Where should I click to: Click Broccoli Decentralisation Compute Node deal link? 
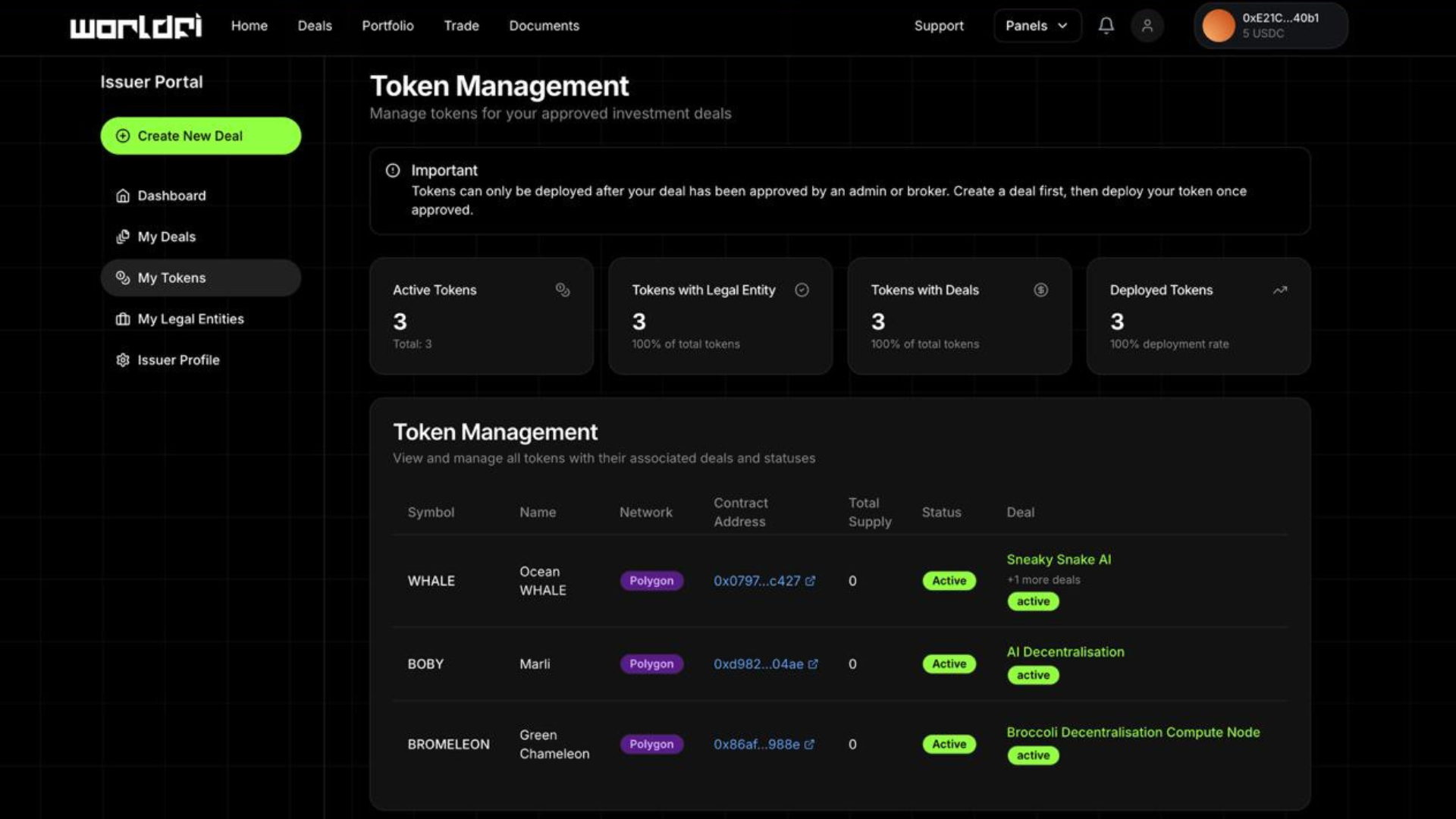pos(1132,733)
